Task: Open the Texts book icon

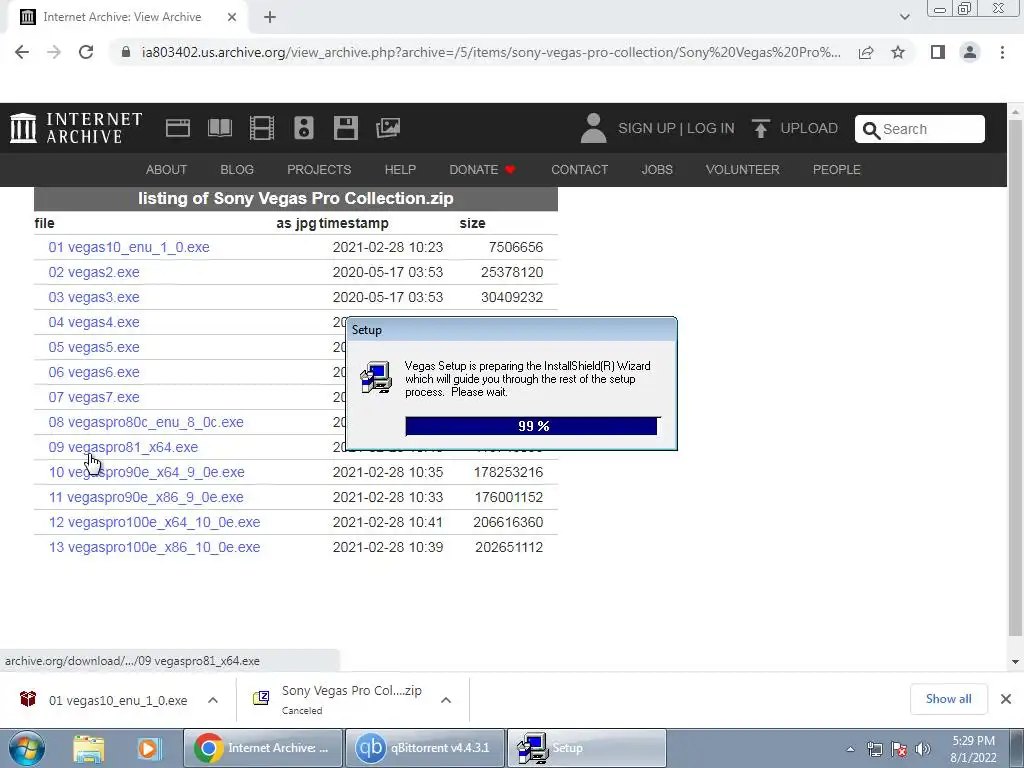Action: point(219,128)
